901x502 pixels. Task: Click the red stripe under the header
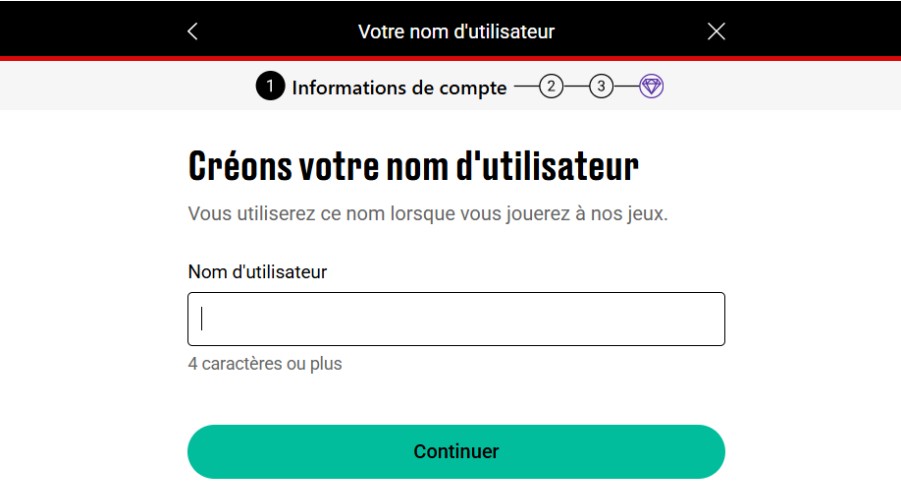point(450,58)
